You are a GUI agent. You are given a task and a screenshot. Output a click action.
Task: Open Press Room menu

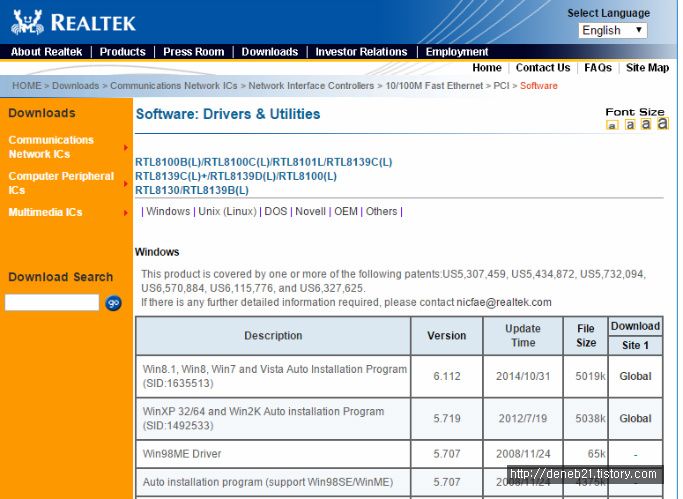pyautogui.click(x=193, y=52)
